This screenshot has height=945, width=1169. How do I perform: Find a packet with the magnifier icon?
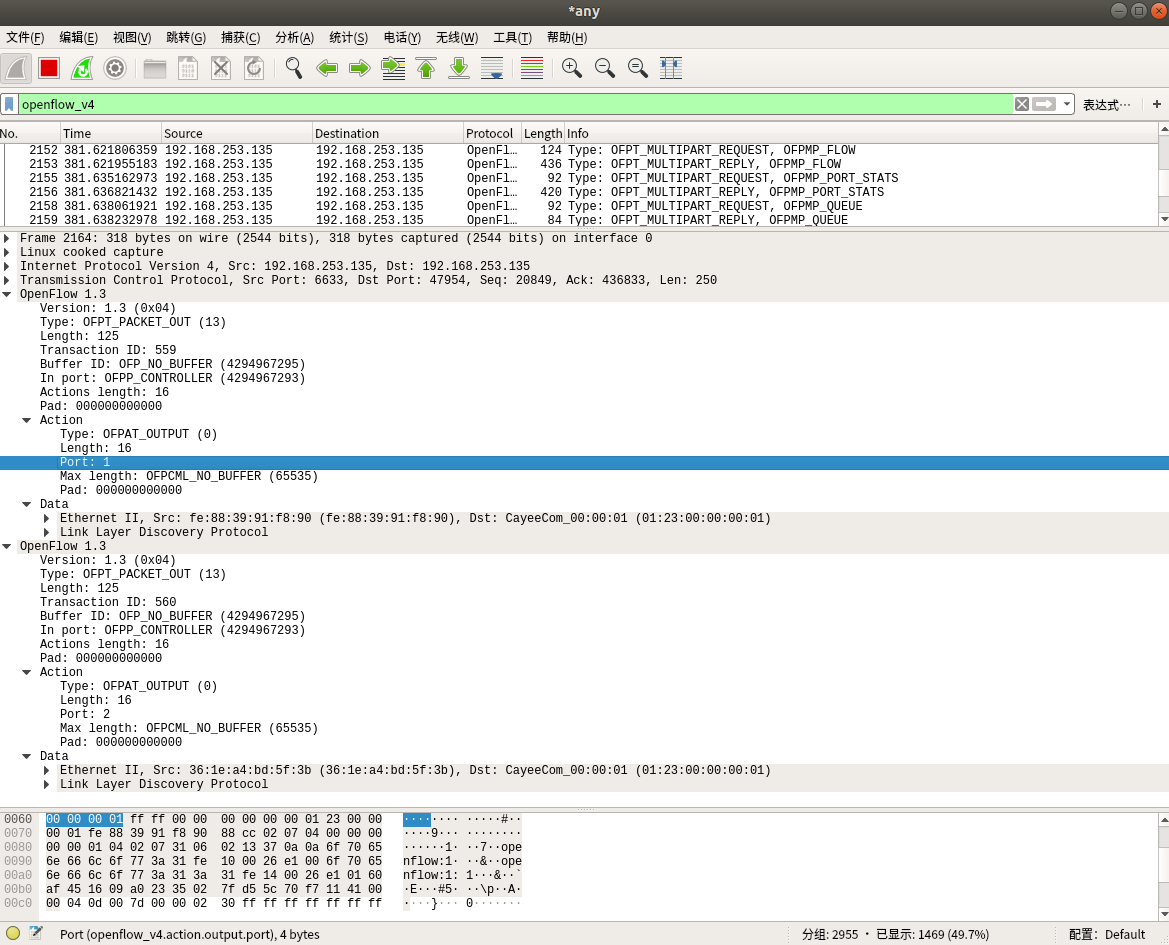[x=294, y=69]
